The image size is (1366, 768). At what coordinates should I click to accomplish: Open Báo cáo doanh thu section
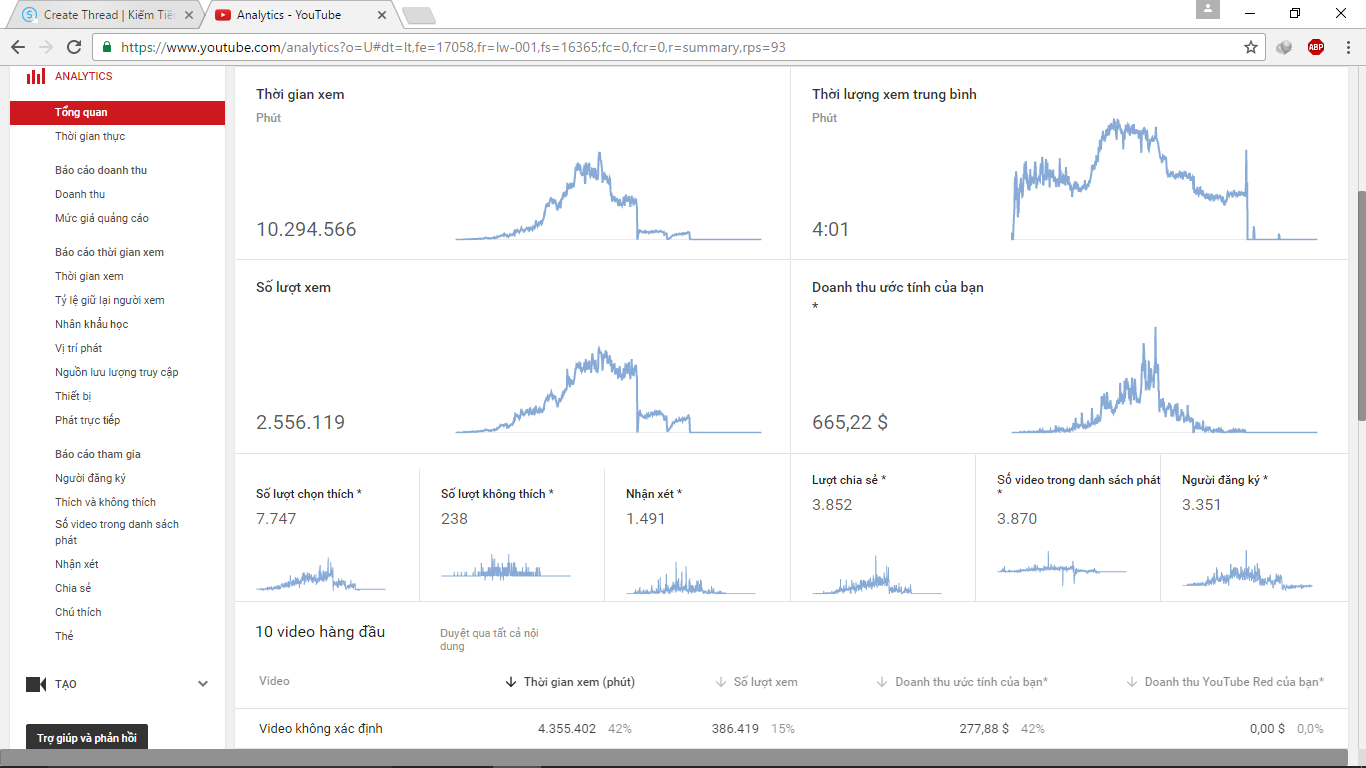point(101,171)
